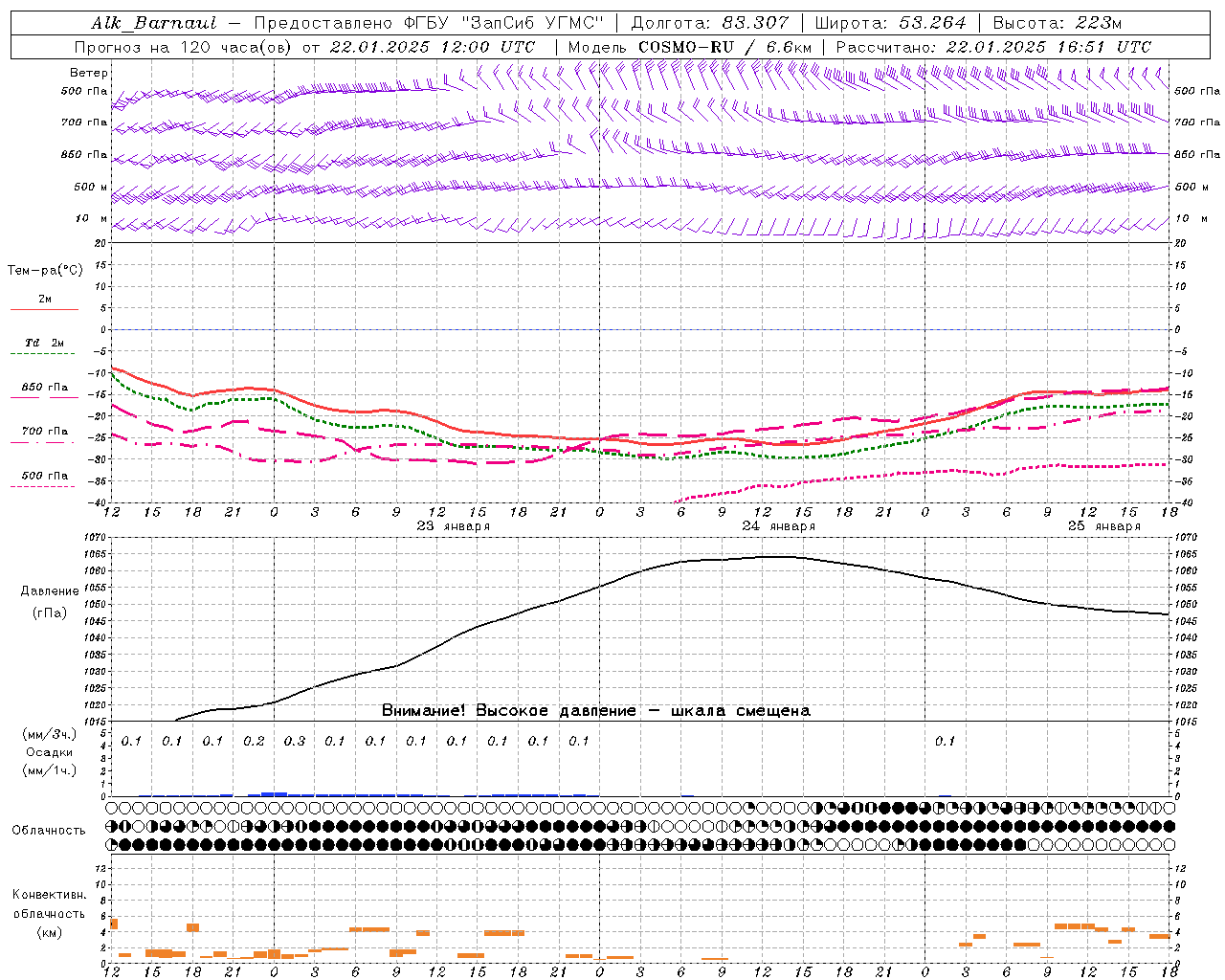The image size is (1225, 980).
Task: Click the model name COSMO-RU / 6.6км
Action: [x=724, y=47]
